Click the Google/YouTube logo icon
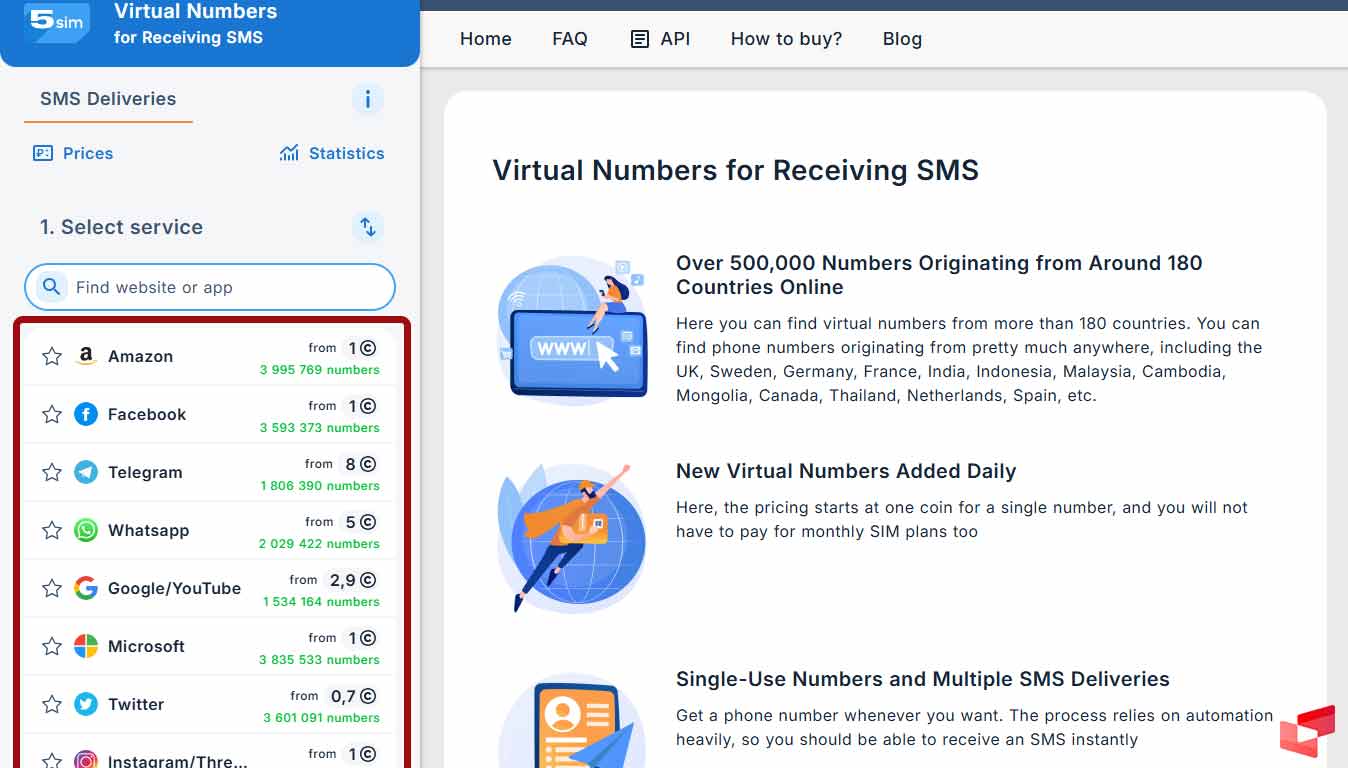This screenshot has height=768, width=1348. coord(86,588)
